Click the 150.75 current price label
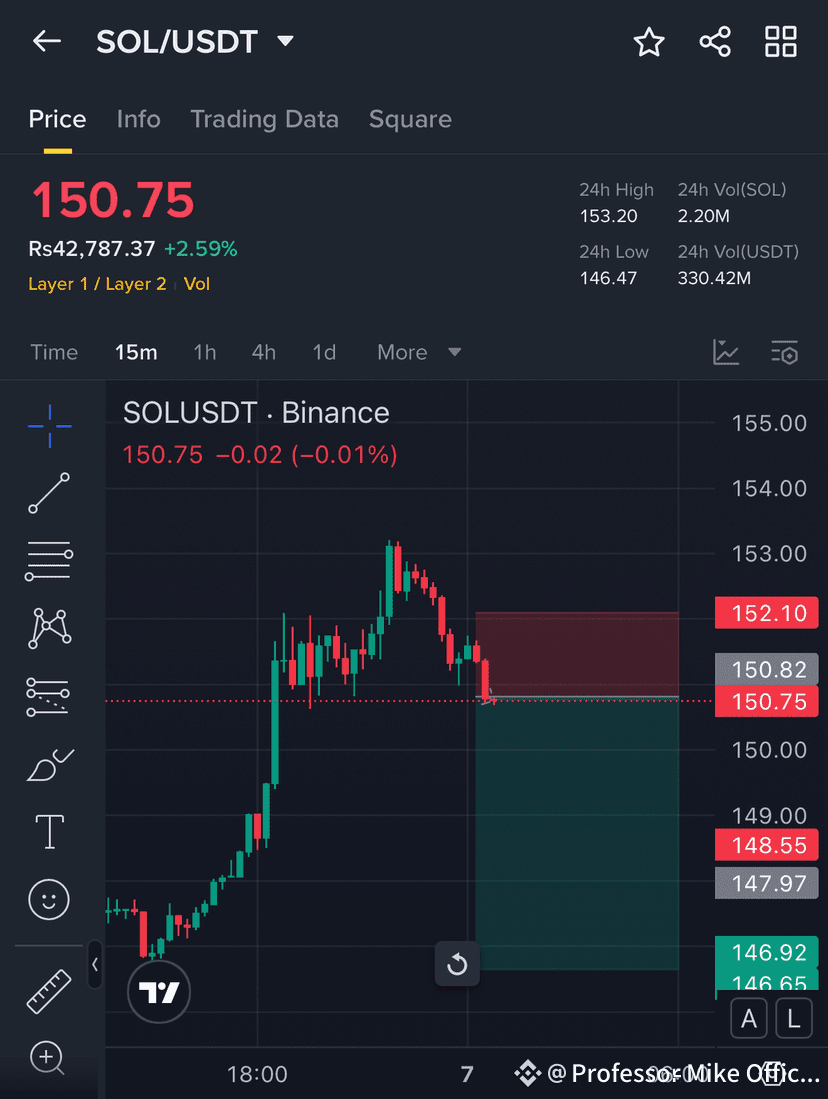The image size is (828, 1099). click(x=766, y=702)
